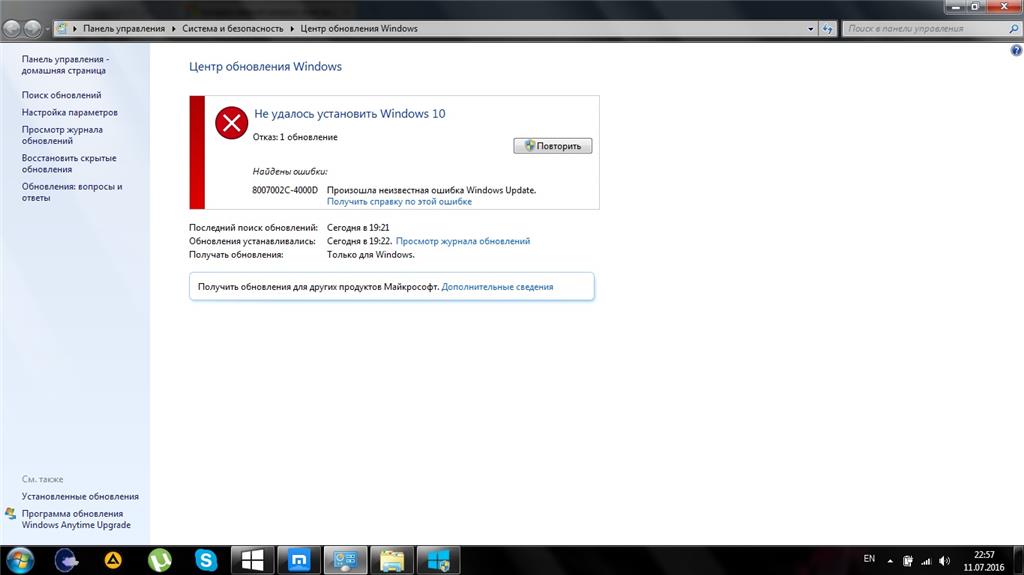Viewport: 1024px width, 575px height.
Task: Open the address bar history dropdown
Action: click(x=810, y=29)
